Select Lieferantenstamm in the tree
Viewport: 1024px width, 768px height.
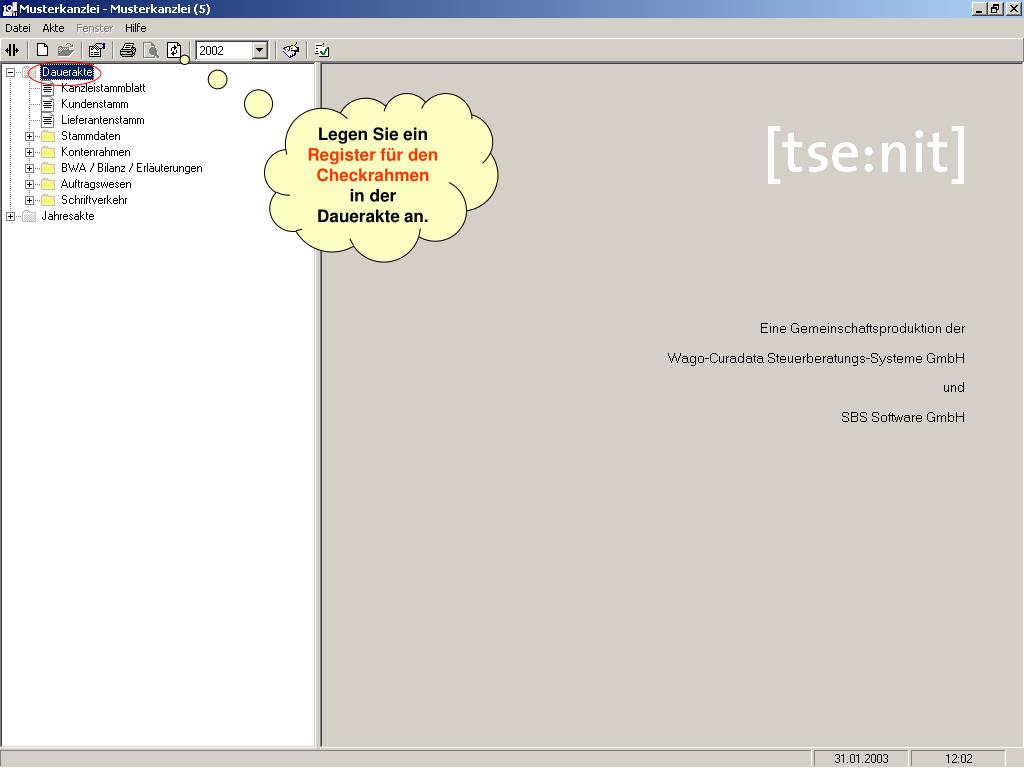click(102, 120)
